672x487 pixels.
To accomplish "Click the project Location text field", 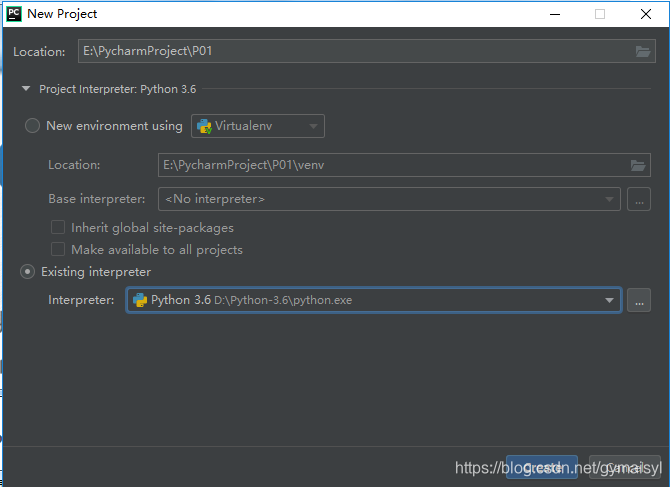I will [366, 51].
